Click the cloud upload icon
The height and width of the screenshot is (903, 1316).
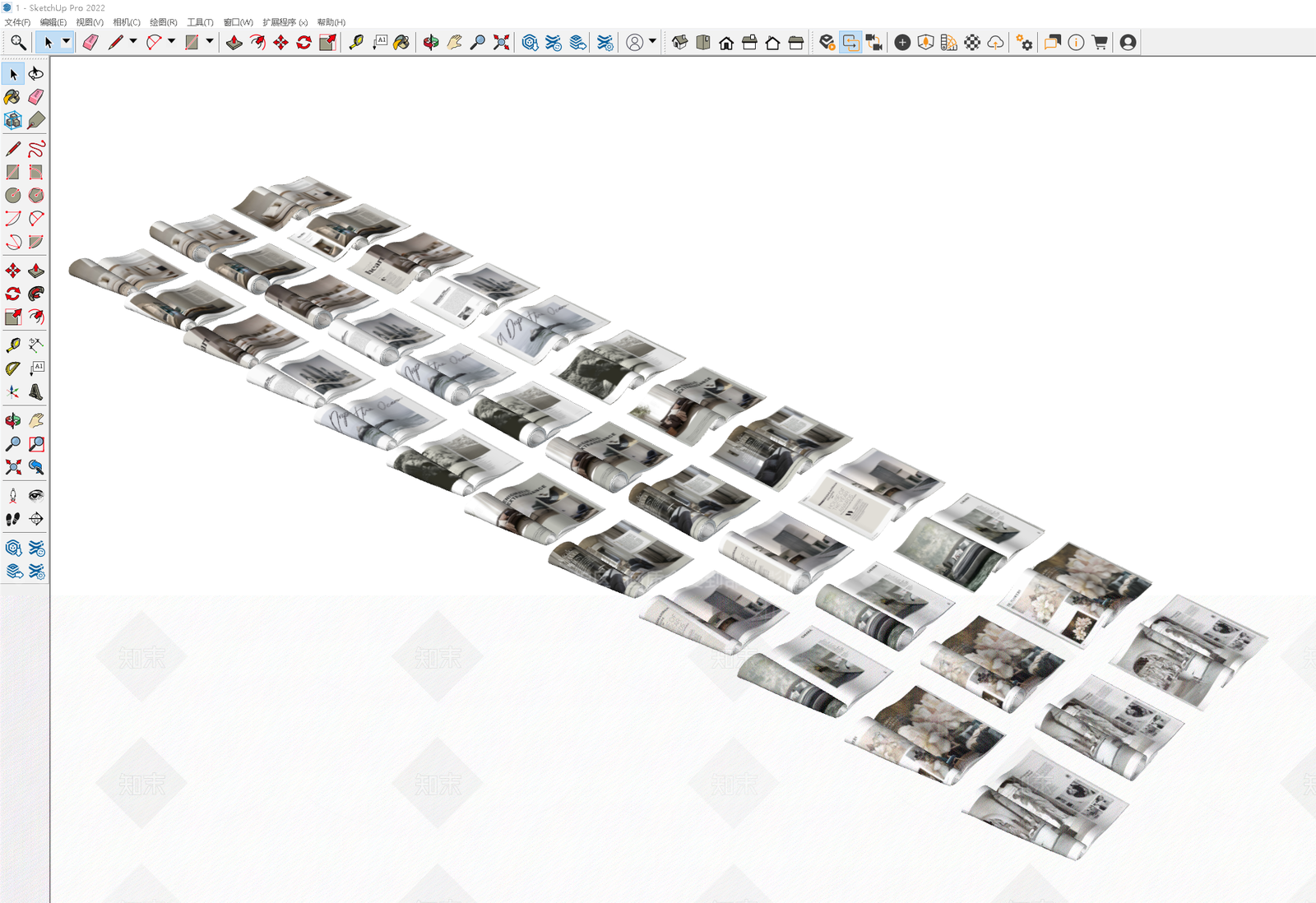995,43
